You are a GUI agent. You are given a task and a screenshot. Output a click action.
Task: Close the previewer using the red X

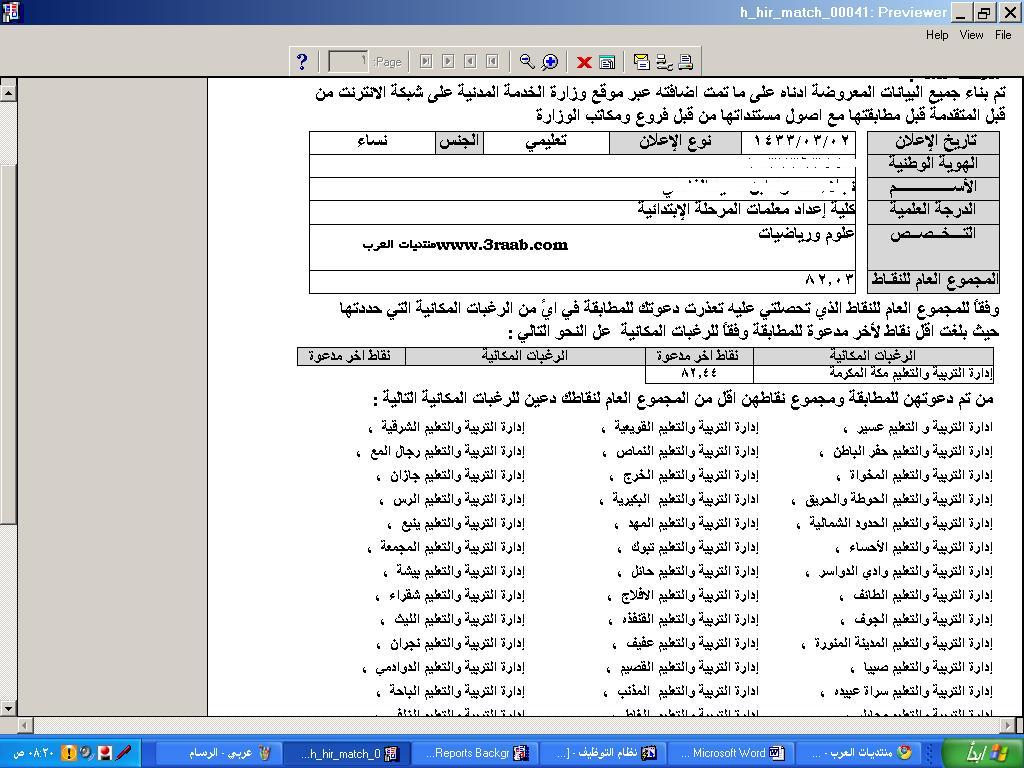[584, 62]
